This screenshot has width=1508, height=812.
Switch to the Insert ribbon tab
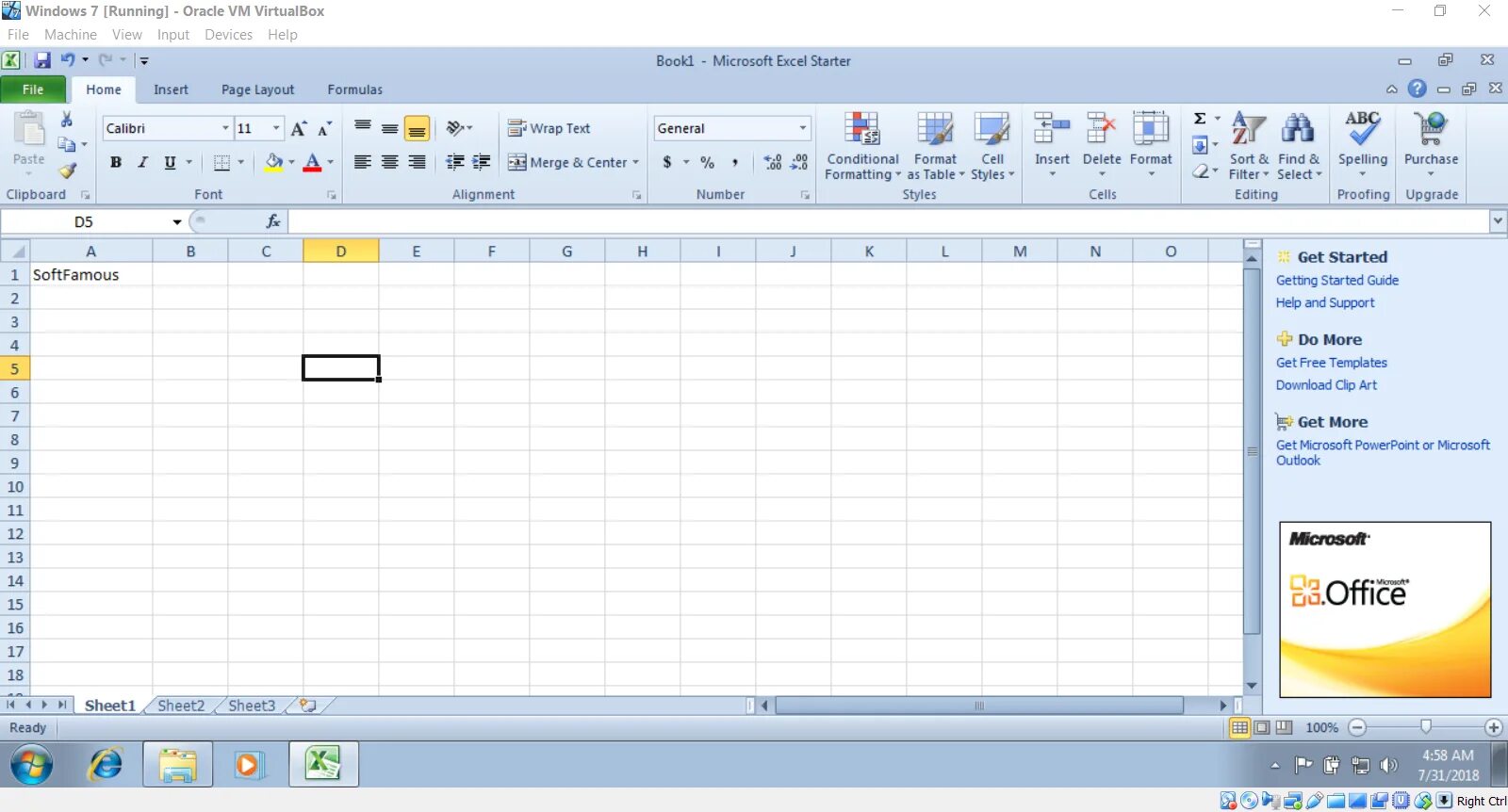171,89
